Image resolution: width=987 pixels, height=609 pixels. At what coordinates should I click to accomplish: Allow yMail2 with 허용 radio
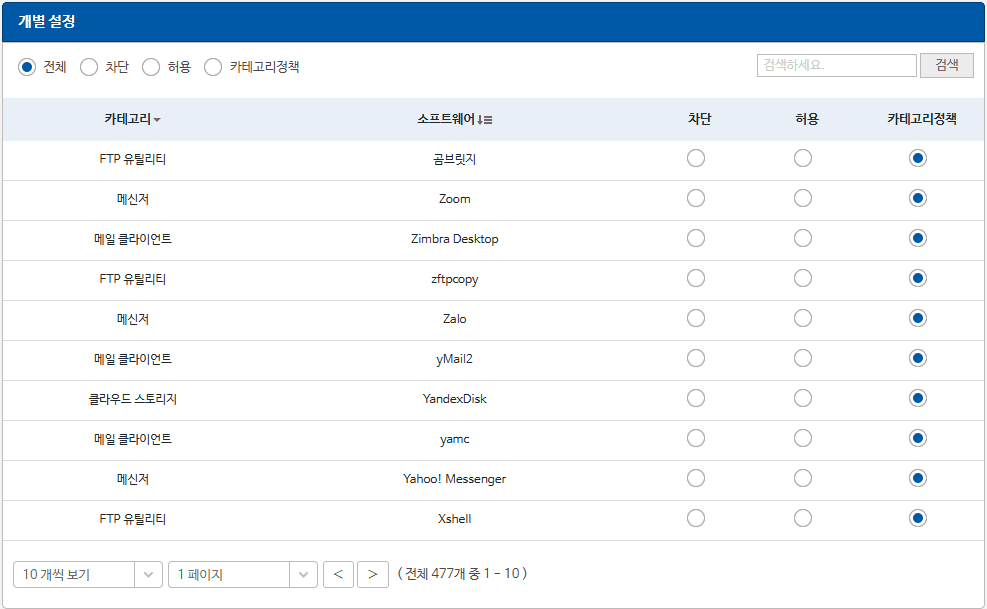[x=803, y=358]
